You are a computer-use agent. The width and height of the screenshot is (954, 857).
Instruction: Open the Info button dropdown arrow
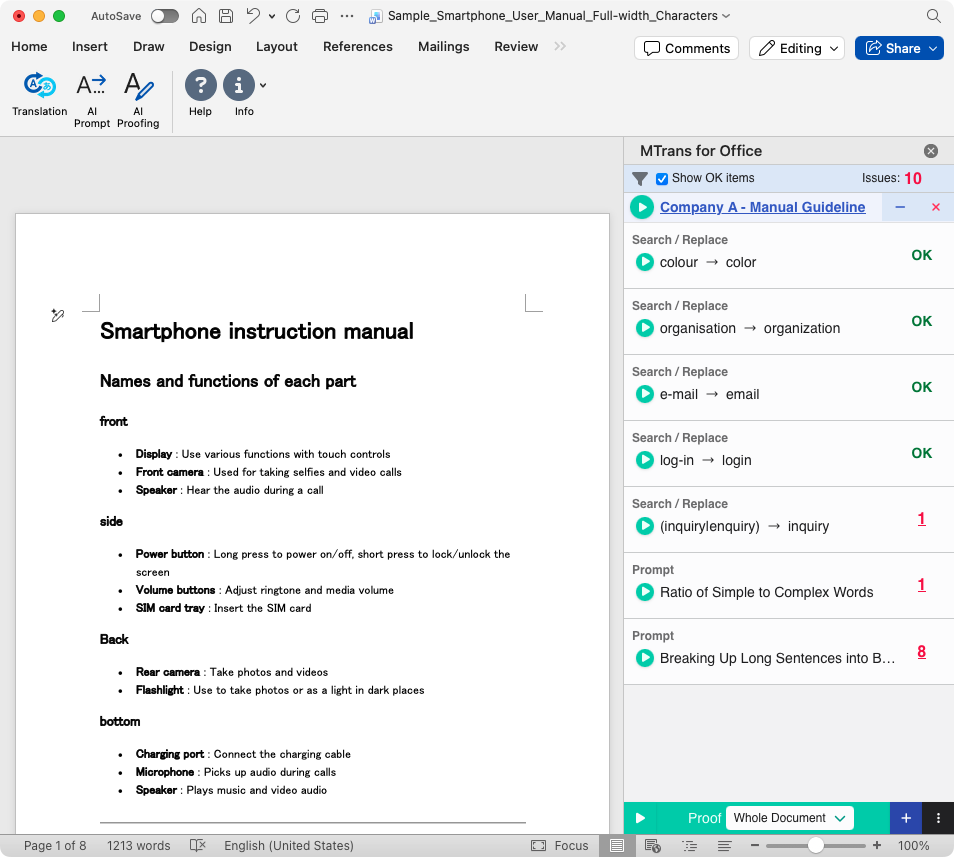(263, 86)
